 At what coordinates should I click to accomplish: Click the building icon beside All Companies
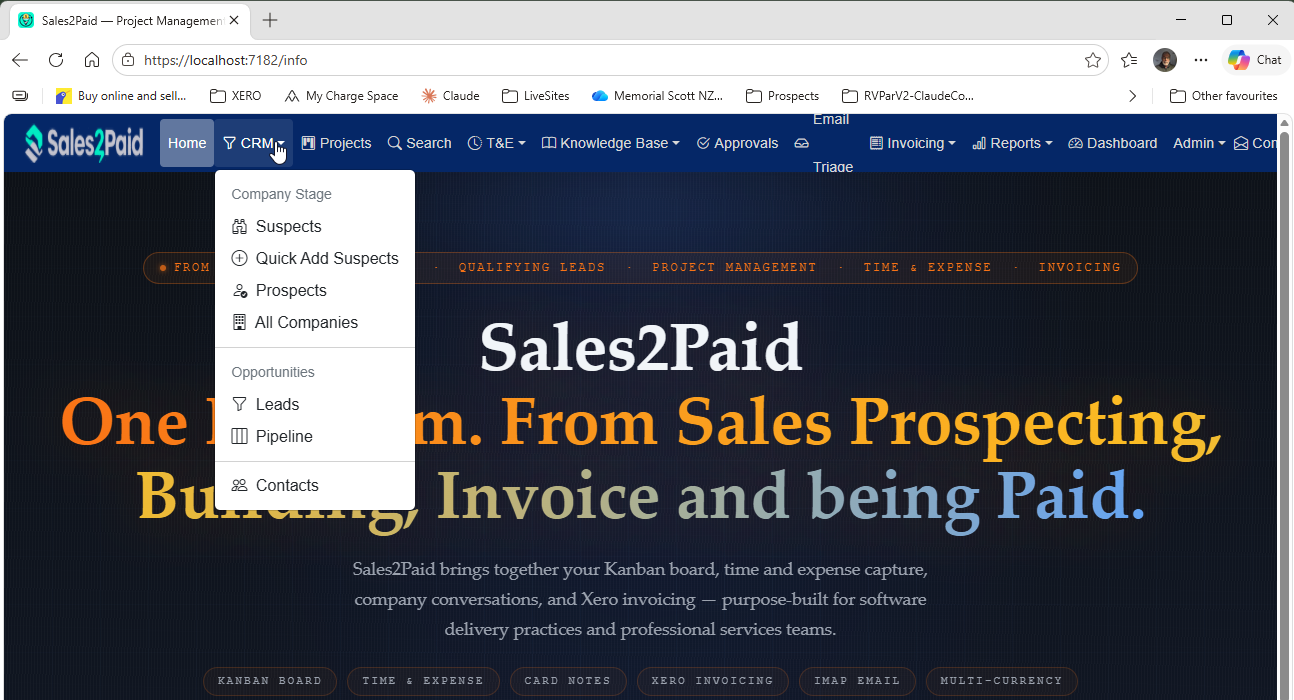click(x=239, y=322)
